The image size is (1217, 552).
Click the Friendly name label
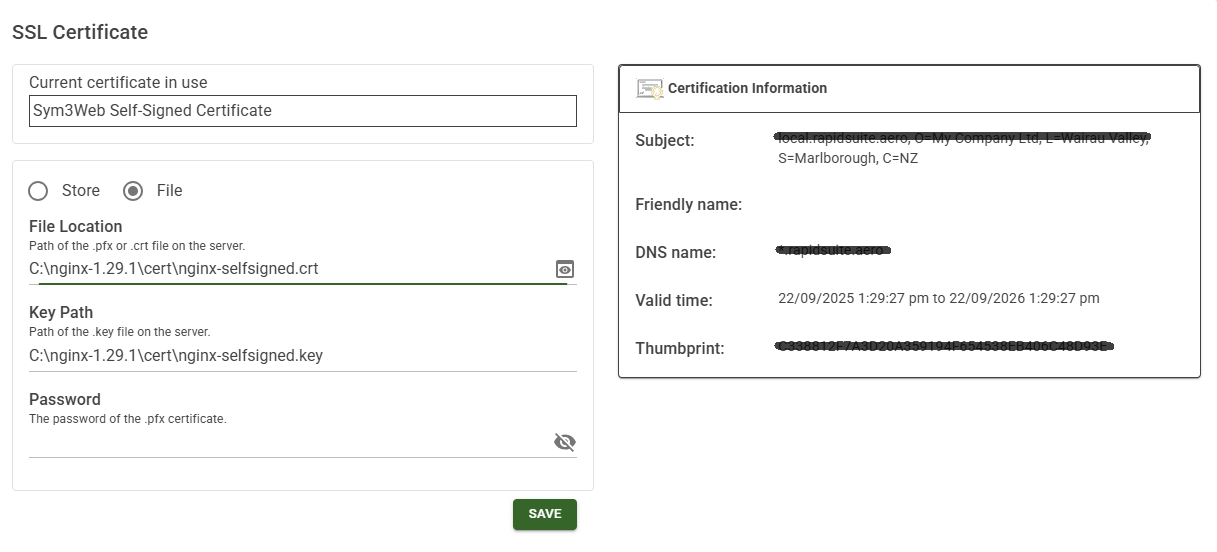point(688,205)
